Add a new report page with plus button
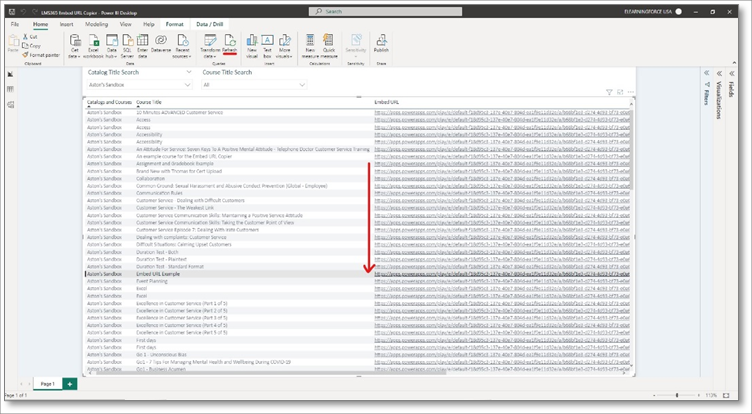This screenshot has width=752, height=414. point(70,384)
